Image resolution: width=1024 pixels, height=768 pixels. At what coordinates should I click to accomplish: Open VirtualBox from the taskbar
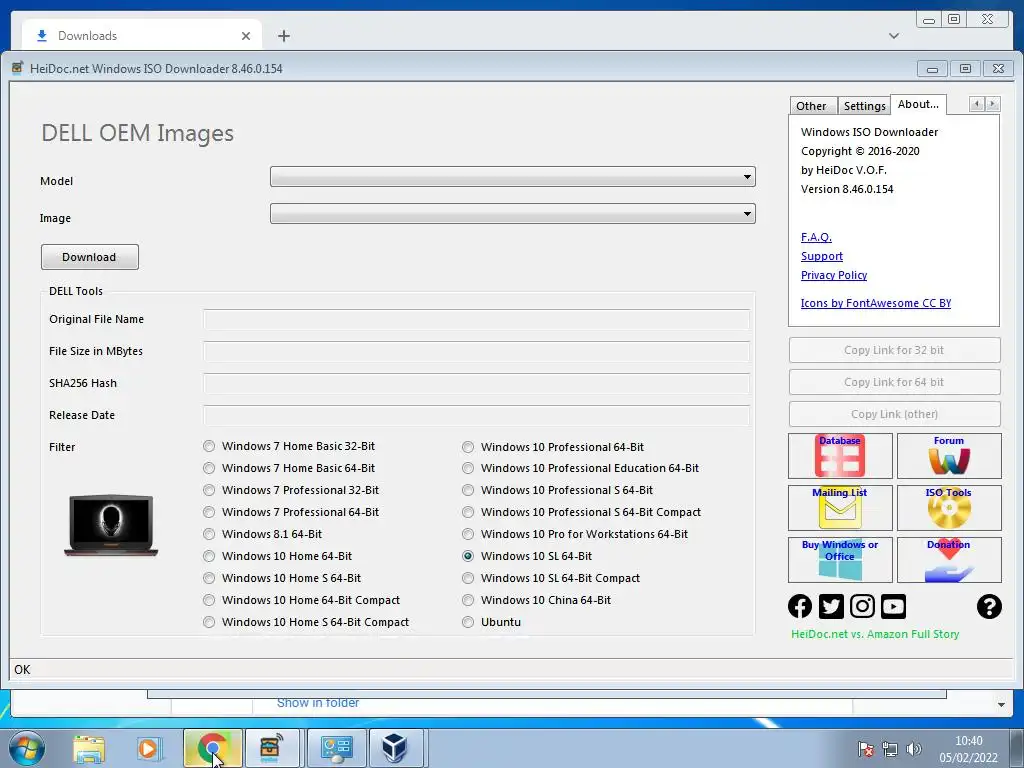(395, 748)
